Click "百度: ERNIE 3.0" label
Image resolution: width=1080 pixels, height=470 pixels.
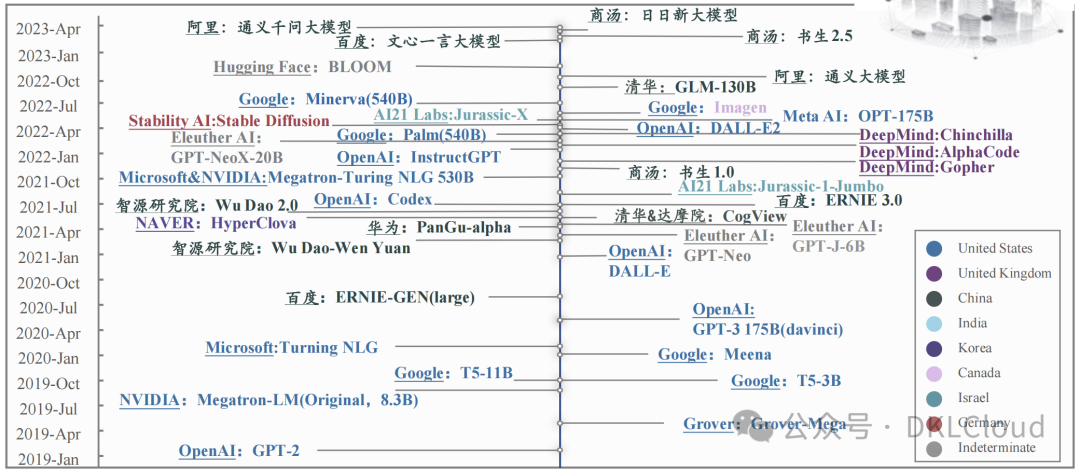(839, 201)
